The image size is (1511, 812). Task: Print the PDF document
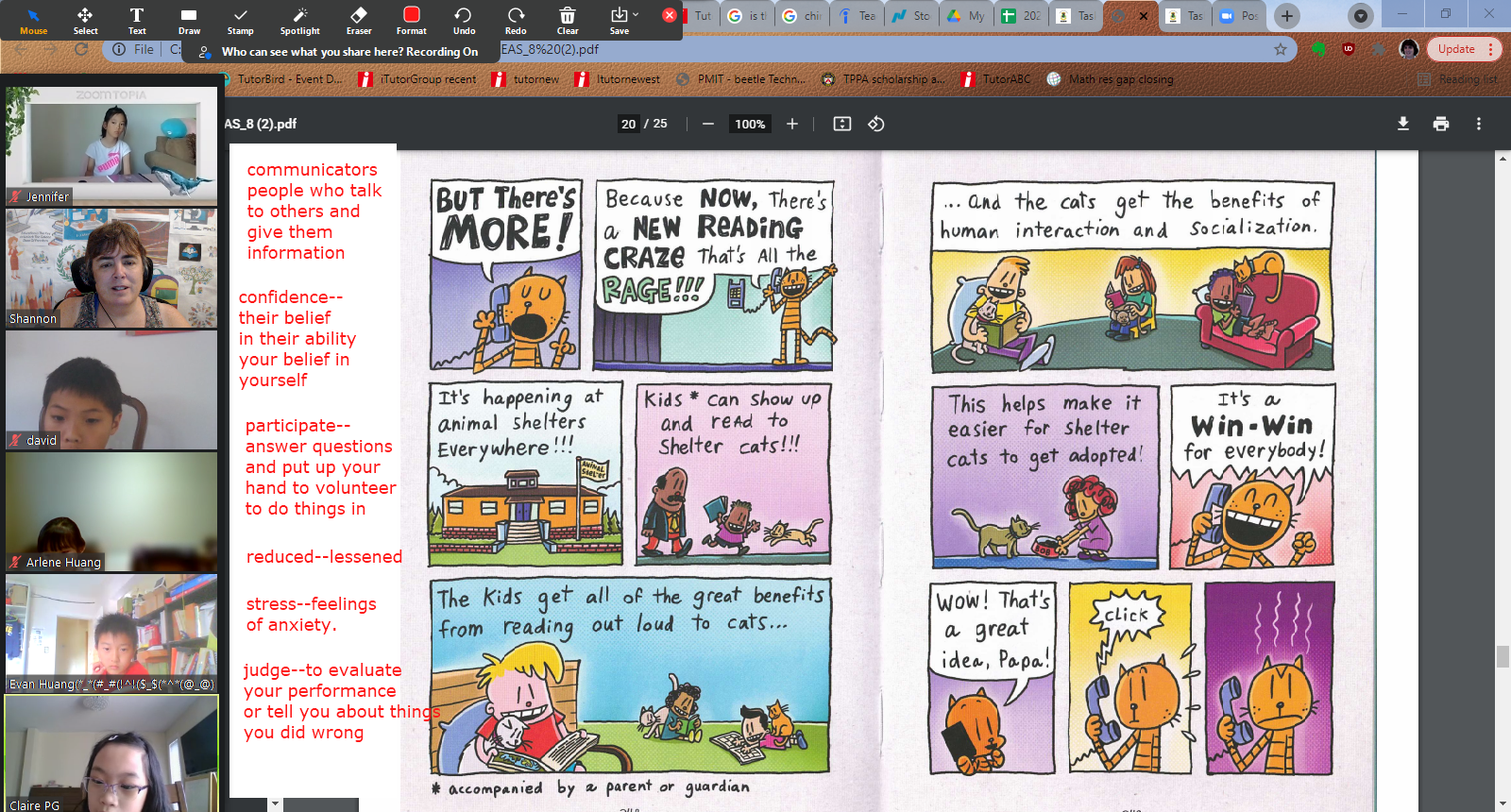click(1441, 124)
